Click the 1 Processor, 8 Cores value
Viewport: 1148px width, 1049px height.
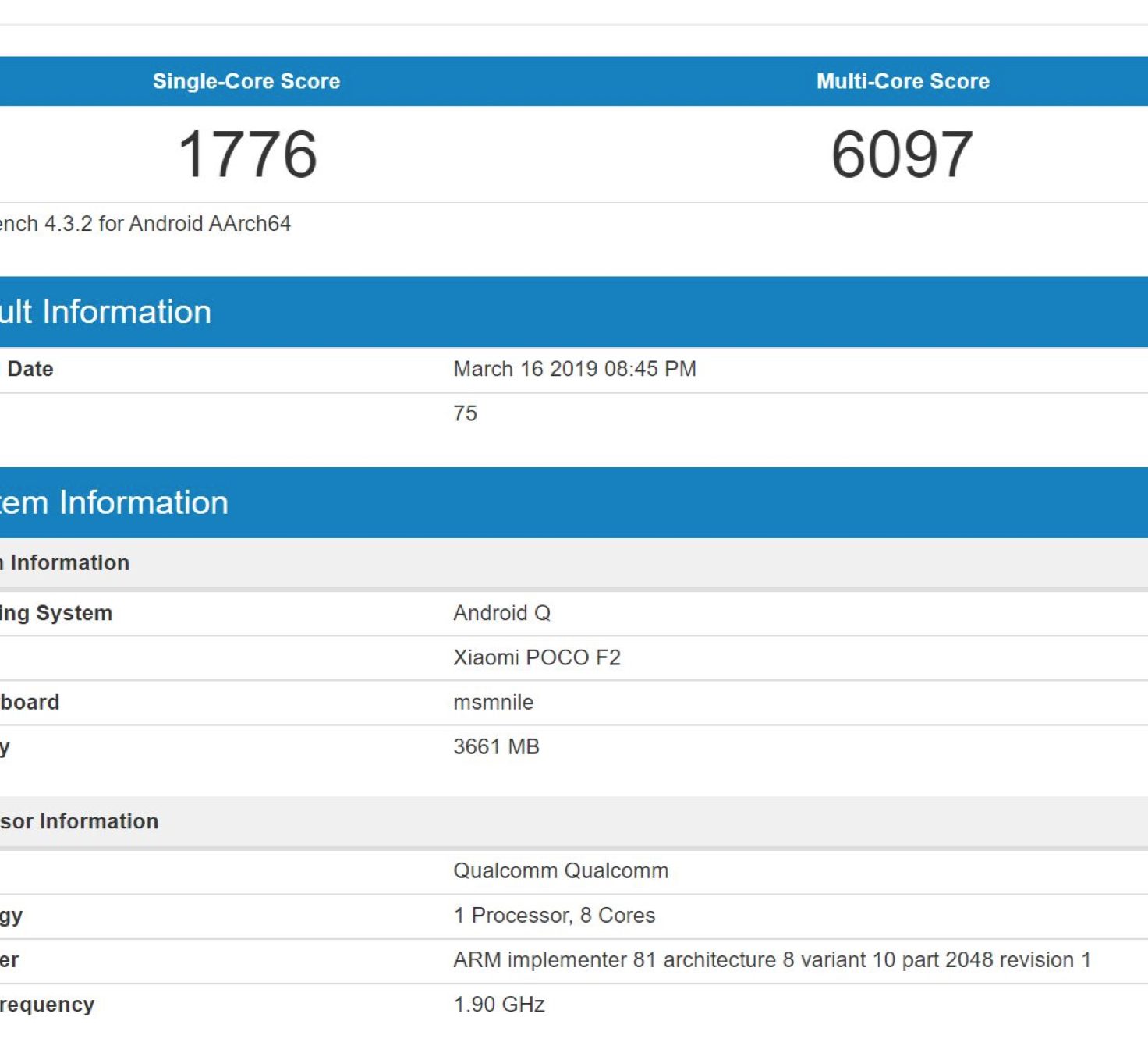coord(554,915)
